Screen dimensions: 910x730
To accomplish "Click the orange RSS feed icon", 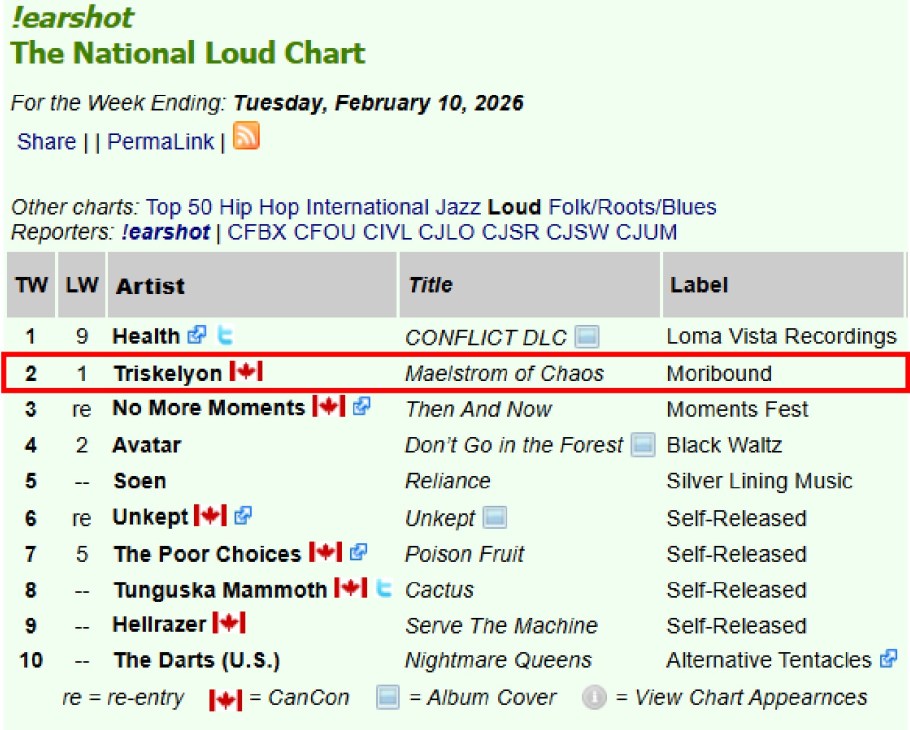I will pyautogui.click(x=246, y=136).
